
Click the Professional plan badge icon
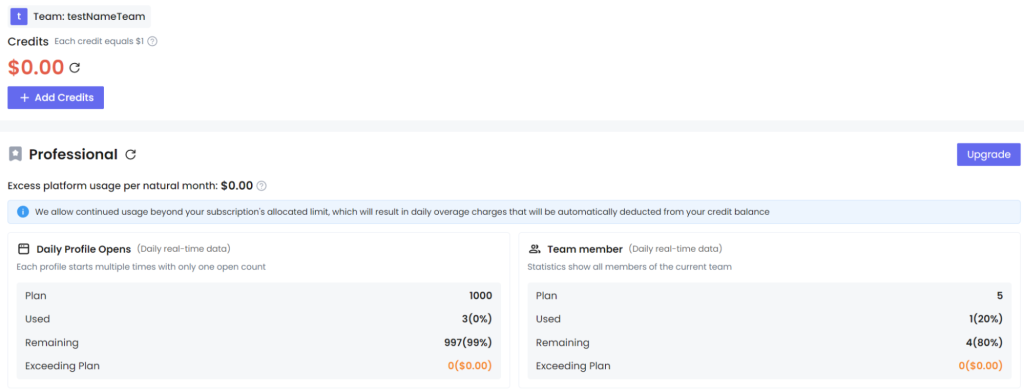point(15,154)
